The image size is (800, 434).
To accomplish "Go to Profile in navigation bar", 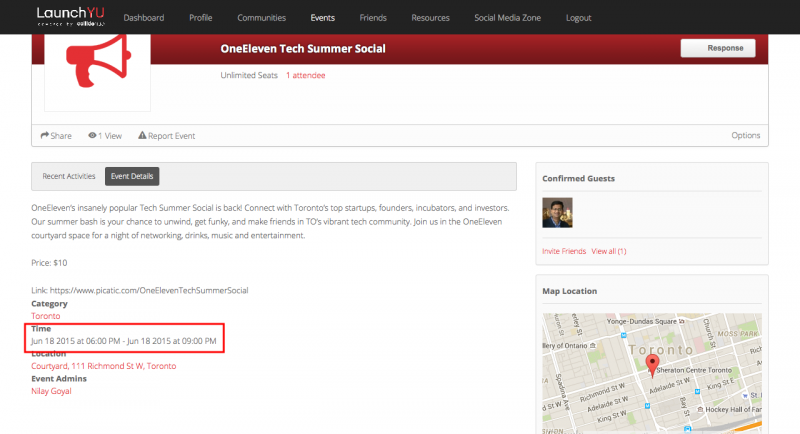I will (201, 18).
